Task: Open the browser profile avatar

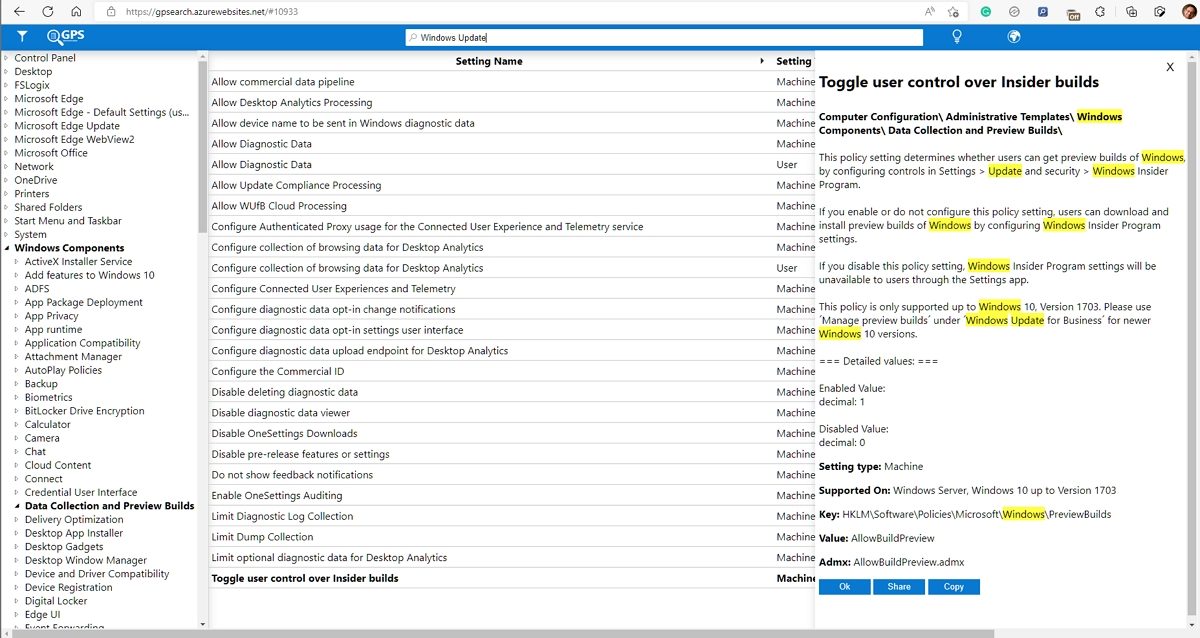Action: (x=1188, y=12)
